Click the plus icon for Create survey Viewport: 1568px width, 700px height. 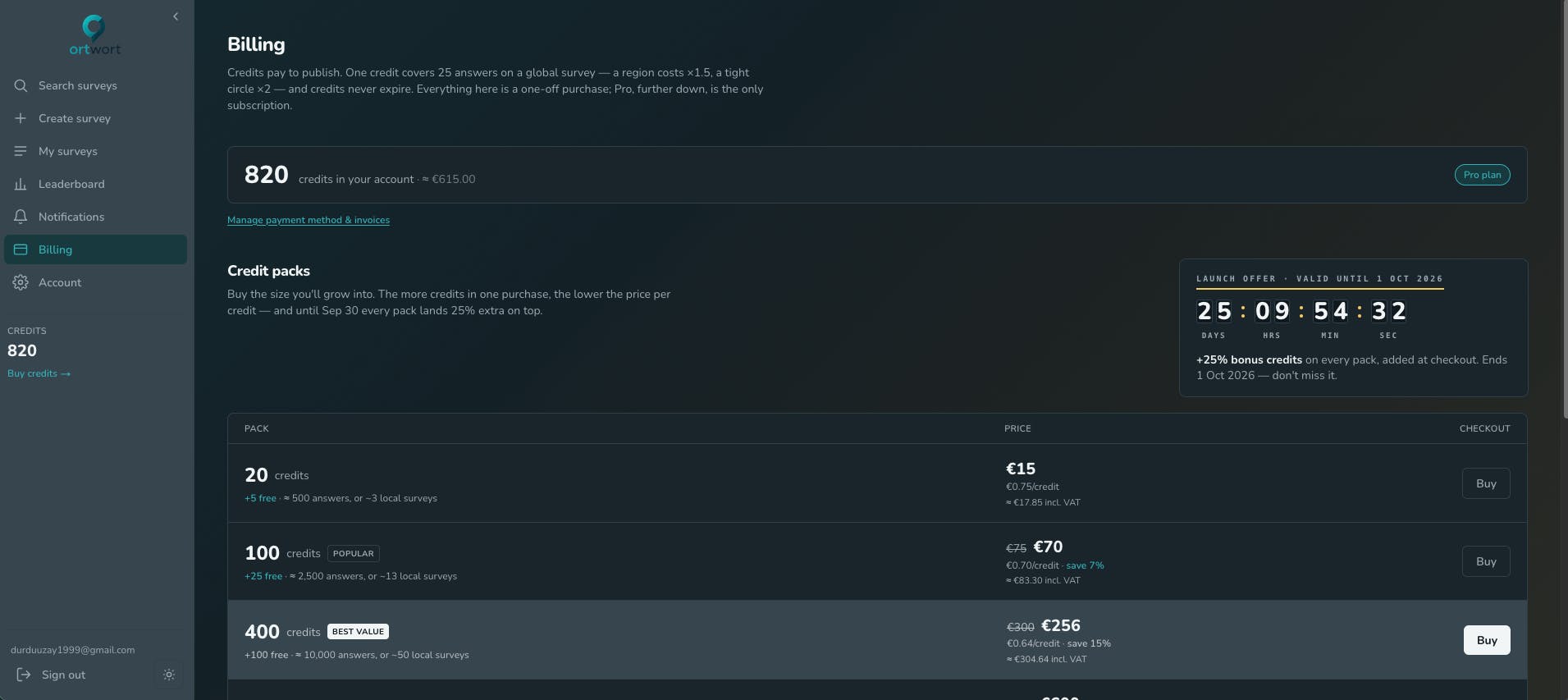[x=21, y=118]
